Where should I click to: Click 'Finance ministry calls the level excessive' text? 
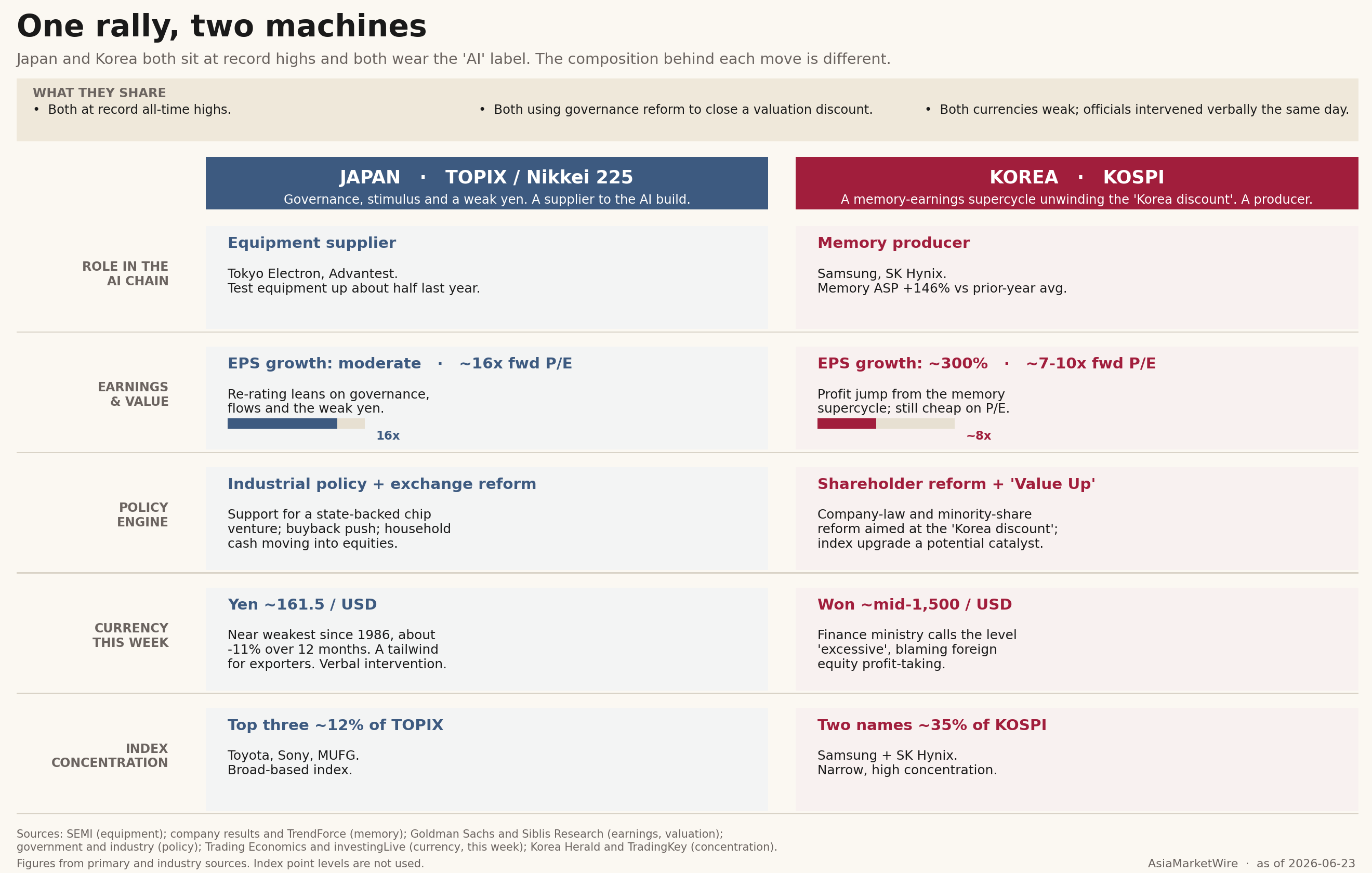[x=917, y=650]
